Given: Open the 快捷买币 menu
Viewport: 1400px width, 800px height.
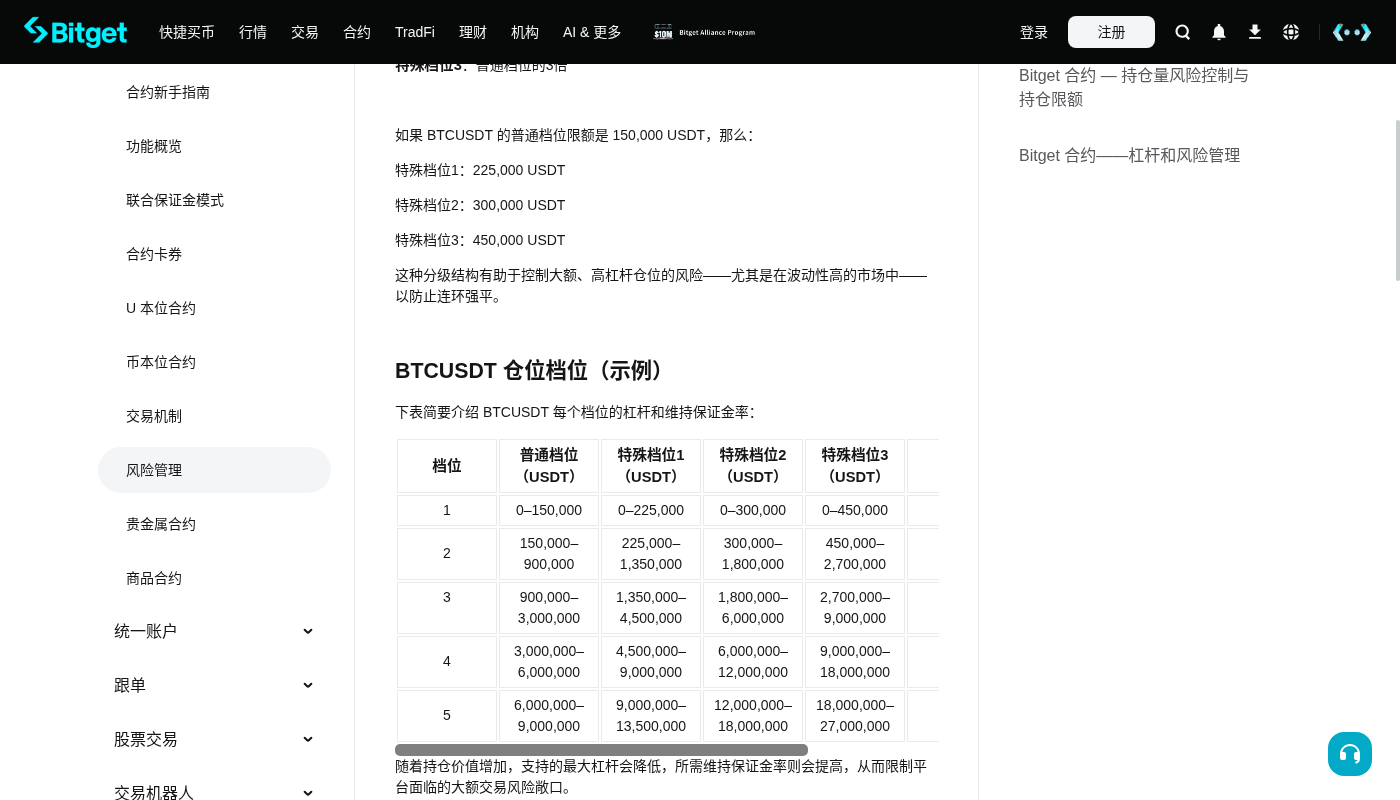Looking at the screenshot, I should click(187, 32).
